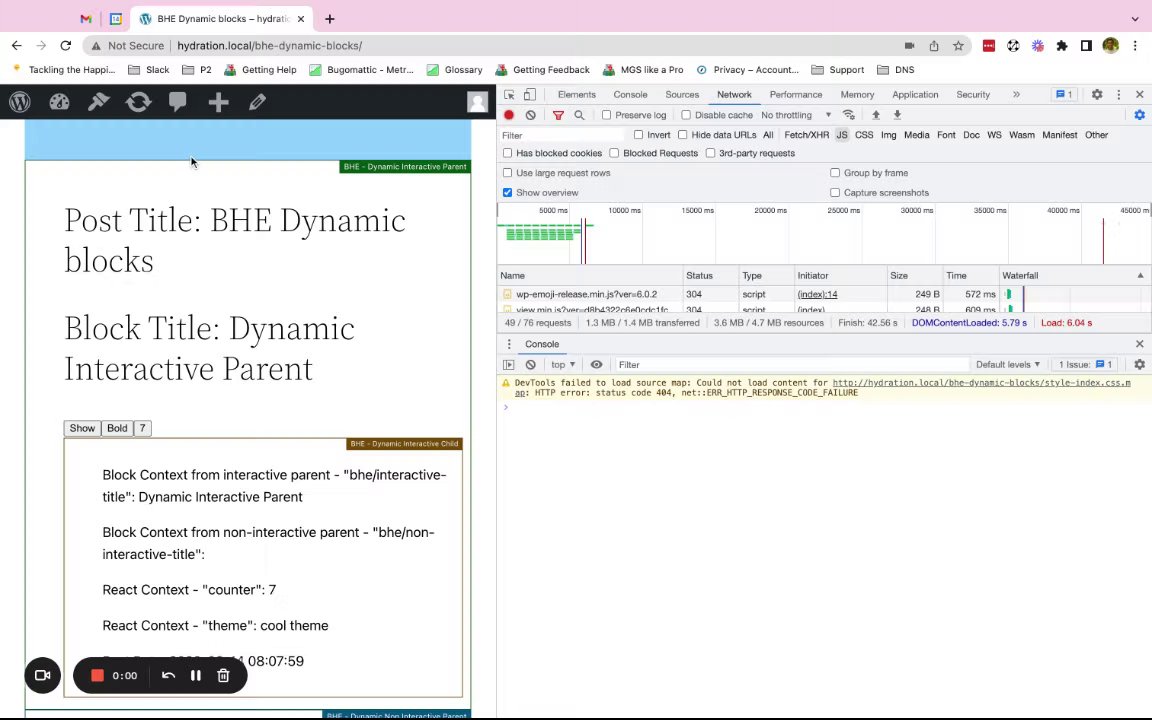Click the Show button in the block

tap(82, 428)
